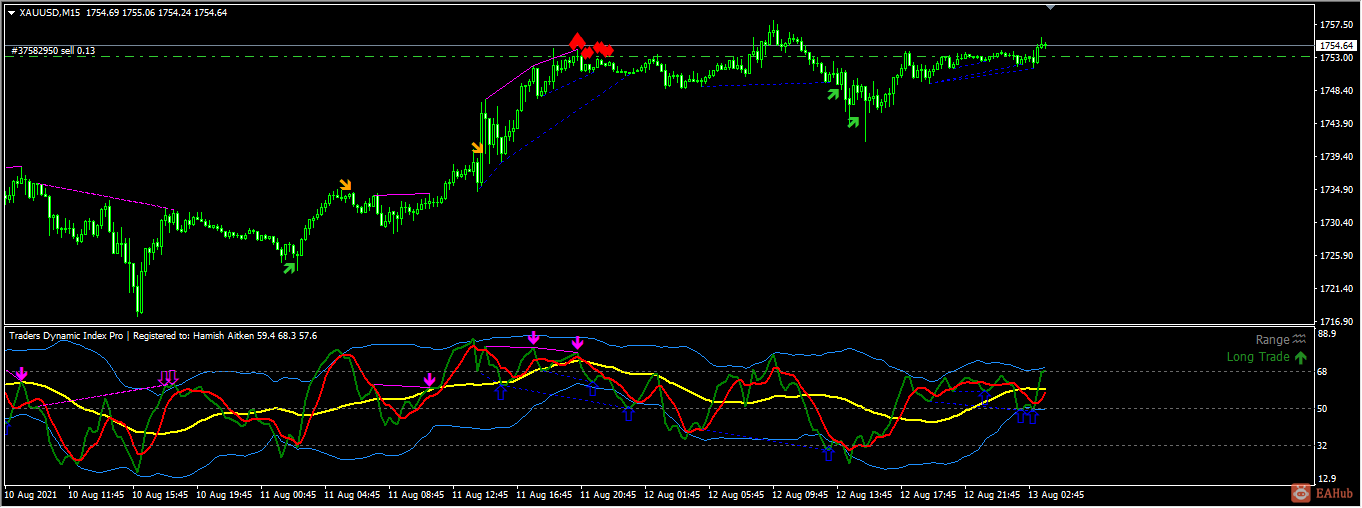This screenshot has height=508, width=1362.
Task: Click the 10 Aug 19:45 time label
Action: pyautogui.click(x=225, y=495)
